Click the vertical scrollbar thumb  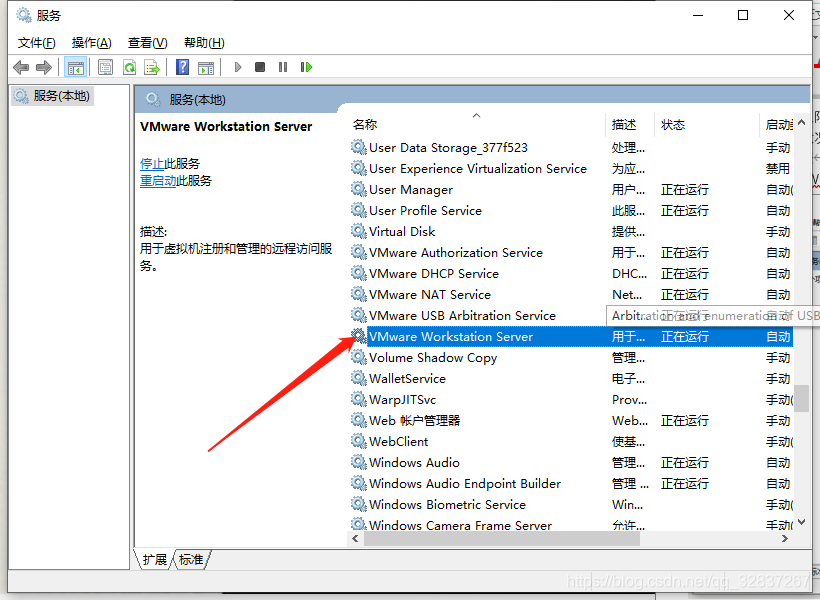802,398
